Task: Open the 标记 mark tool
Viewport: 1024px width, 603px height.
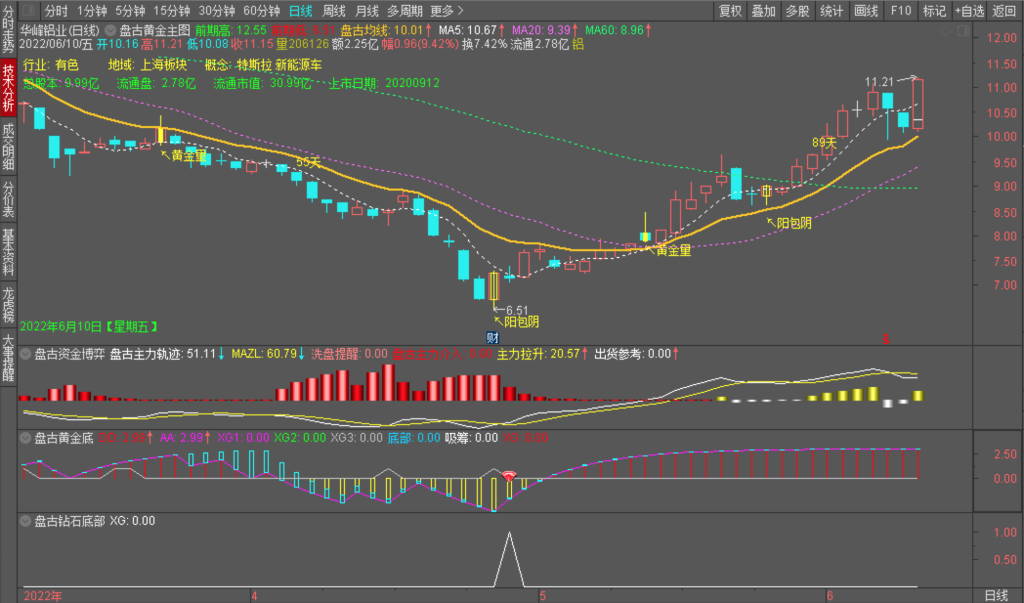Action: tap(934, 11)
